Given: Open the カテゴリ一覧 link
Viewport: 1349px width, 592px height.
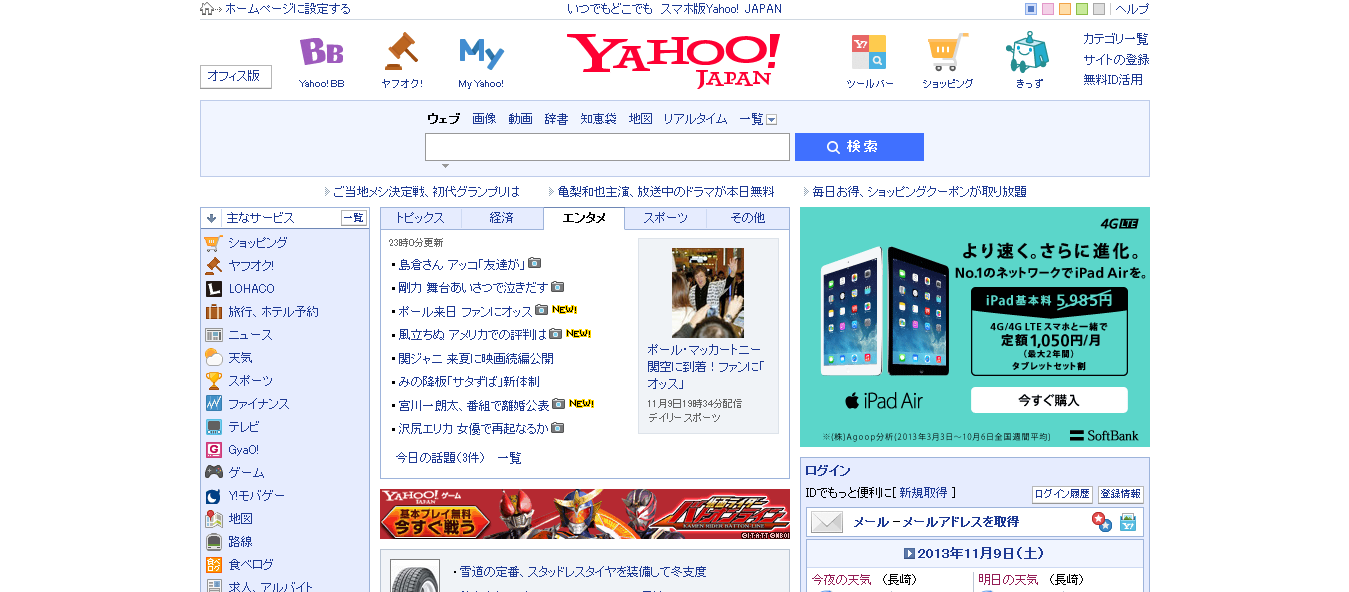Looking at the screenshot, I should pos(1115,39).
